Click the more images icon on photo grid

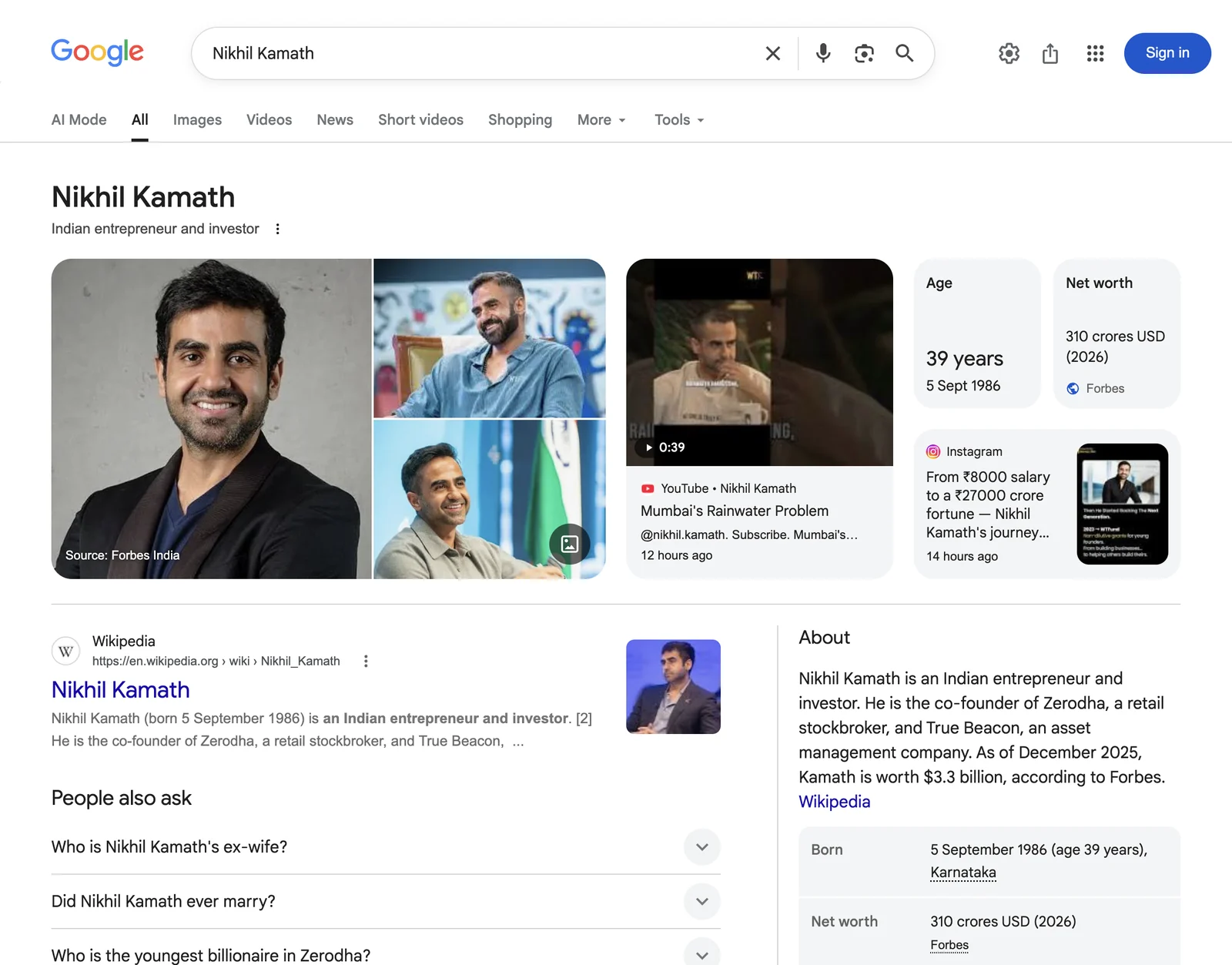click(x=570, y=544)
